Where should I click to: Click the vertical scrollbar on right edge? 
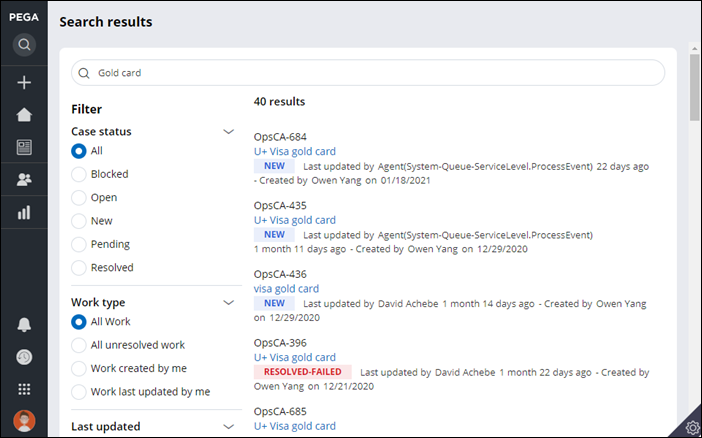click(694, 88)
